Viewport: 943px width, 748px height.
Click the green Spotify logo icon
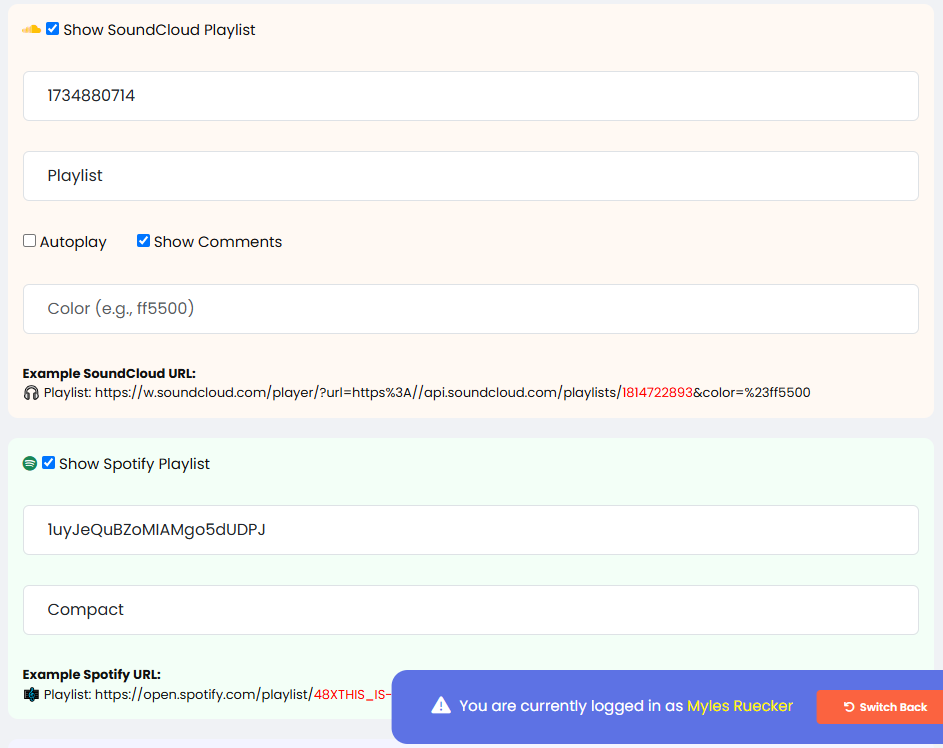pyautogui.click(x=30, y=464)
